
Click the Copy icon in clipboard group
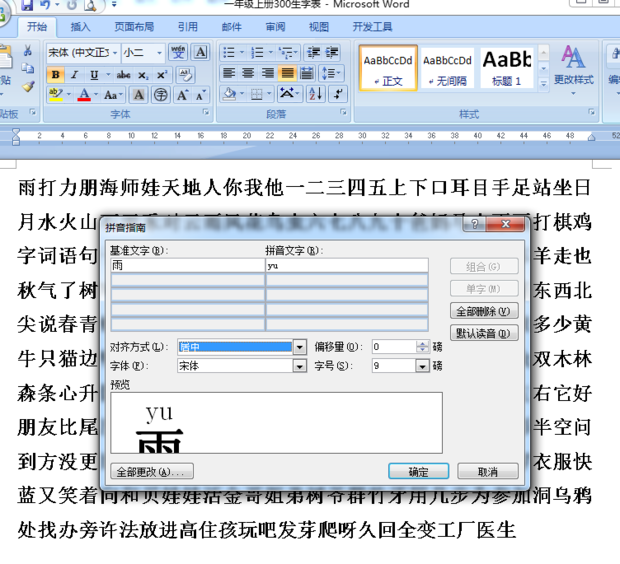28,68
